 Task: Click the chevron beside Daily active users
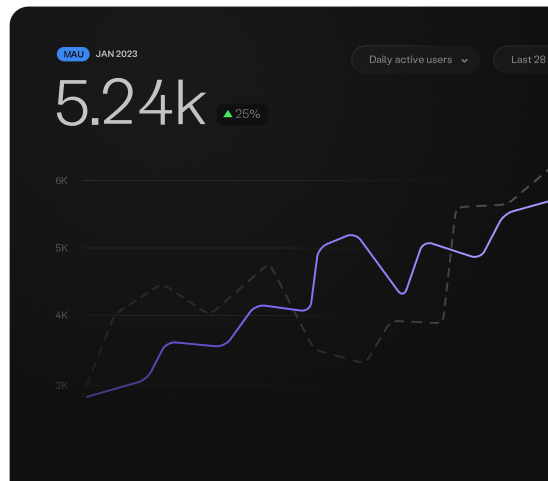[x=464, y=60]
